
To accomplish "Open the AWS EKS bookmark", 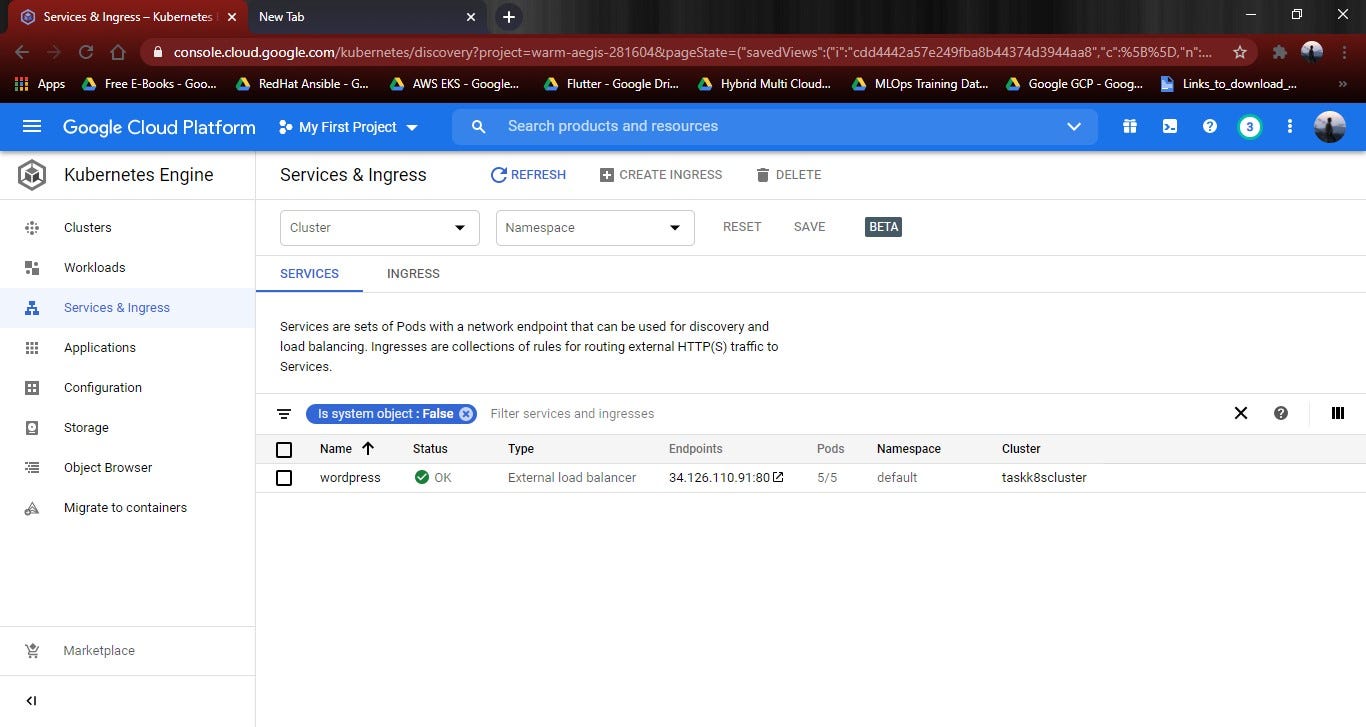I will point(454,84).
